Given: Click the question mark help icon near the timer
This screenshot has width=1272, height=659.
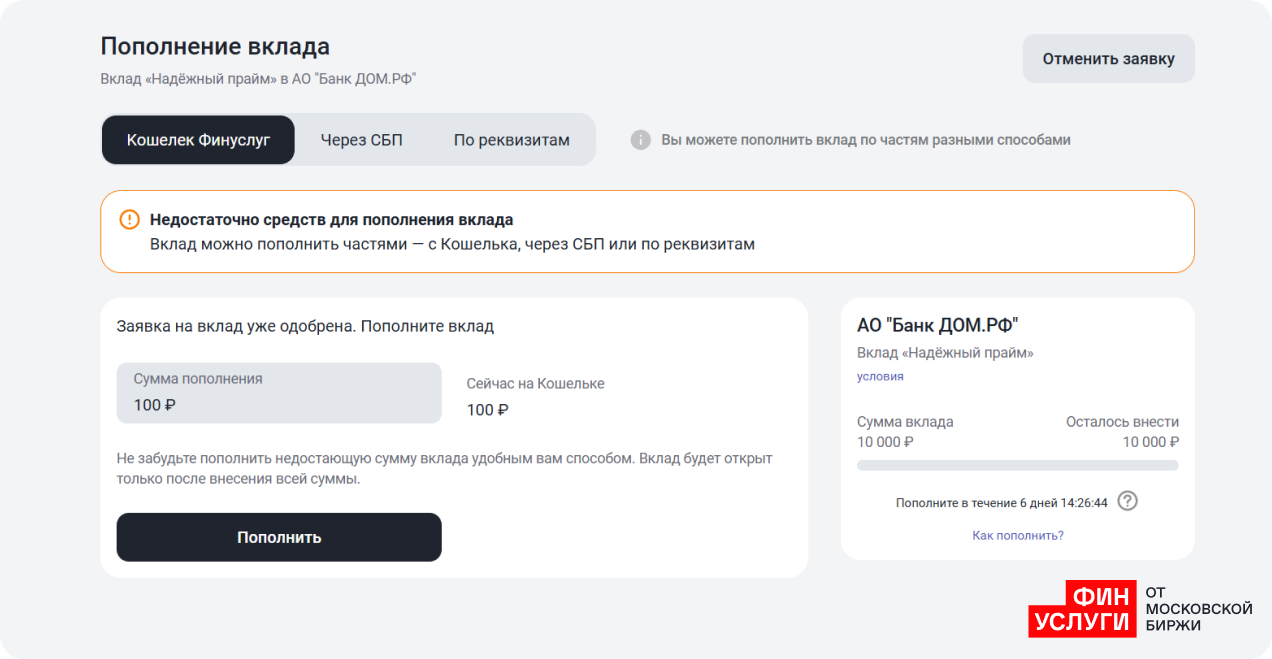Looking at the screenshot, I should pyautogui.click(x=1127, y=501).
